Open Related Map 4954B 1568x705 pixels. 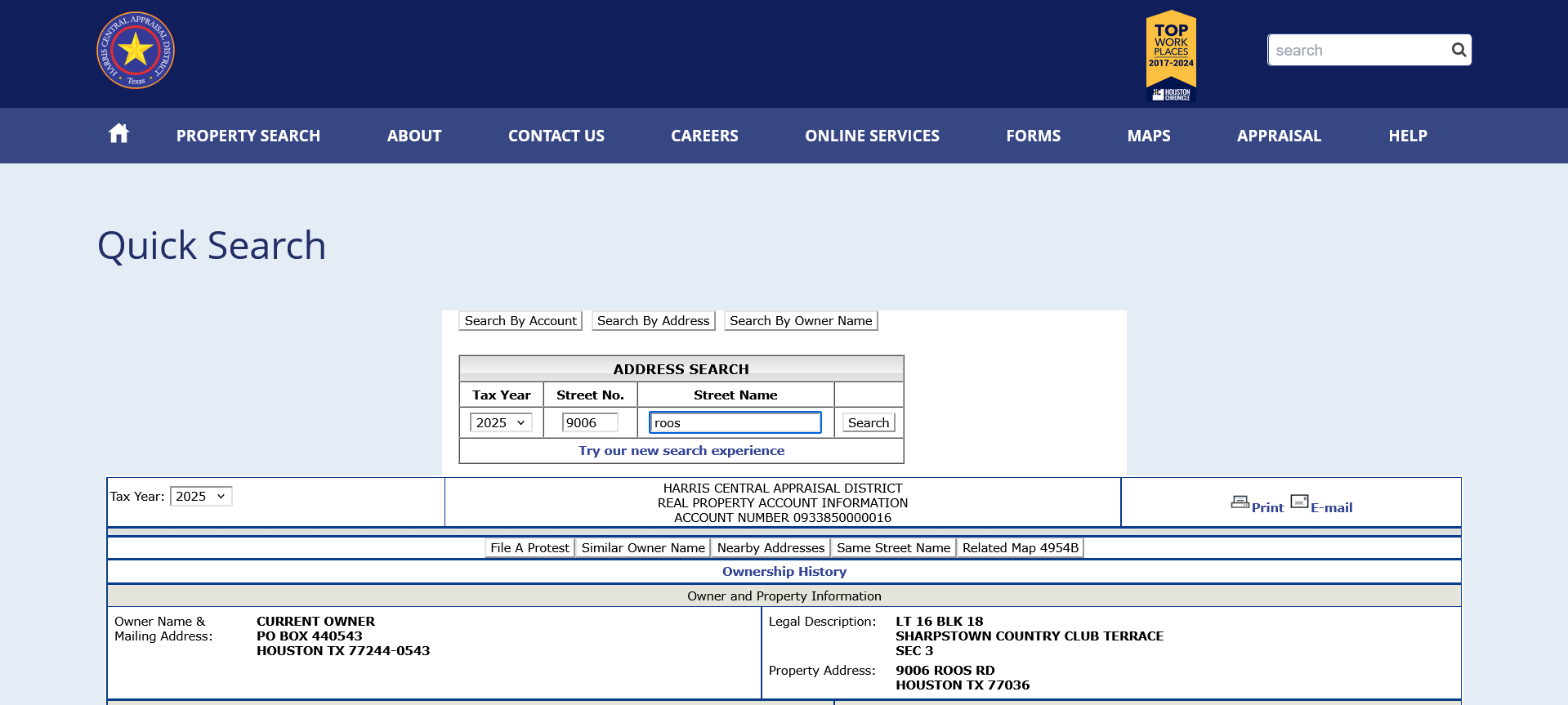(x=1021, y=548)
